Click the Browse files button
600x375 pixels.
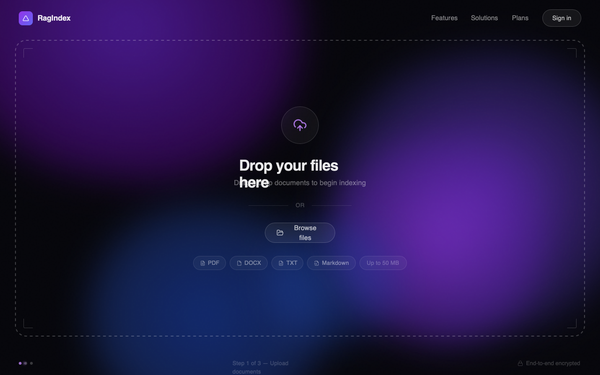pos(300,233)
